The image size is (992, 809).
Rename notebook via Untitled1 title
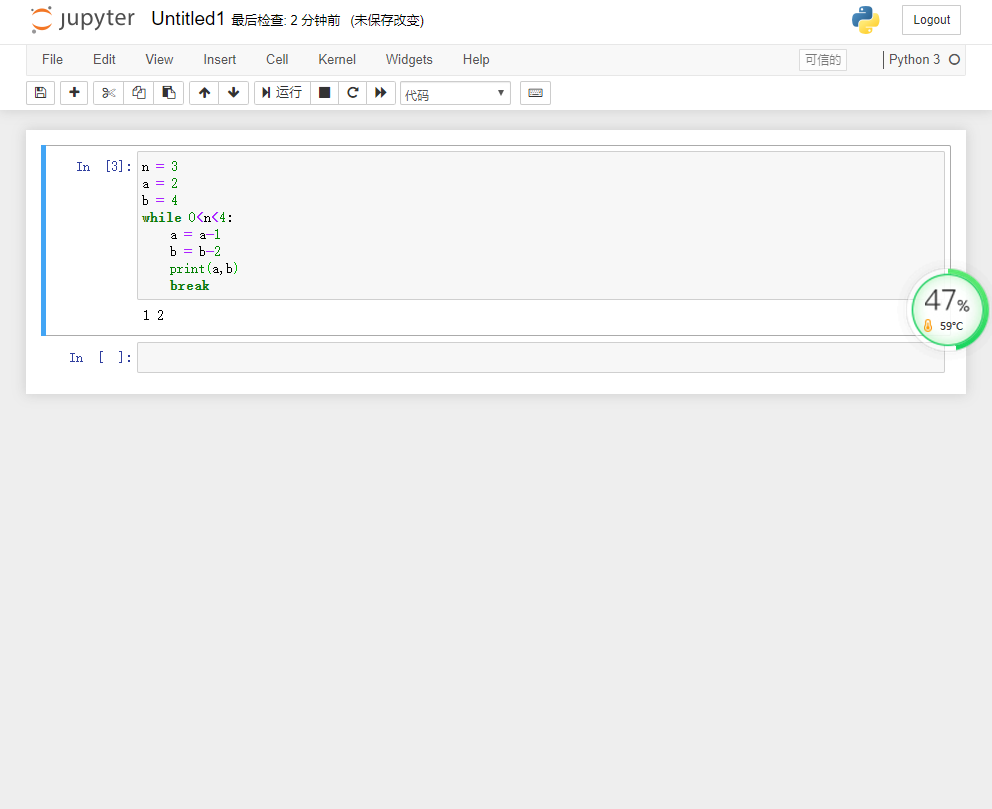[188, 19]
